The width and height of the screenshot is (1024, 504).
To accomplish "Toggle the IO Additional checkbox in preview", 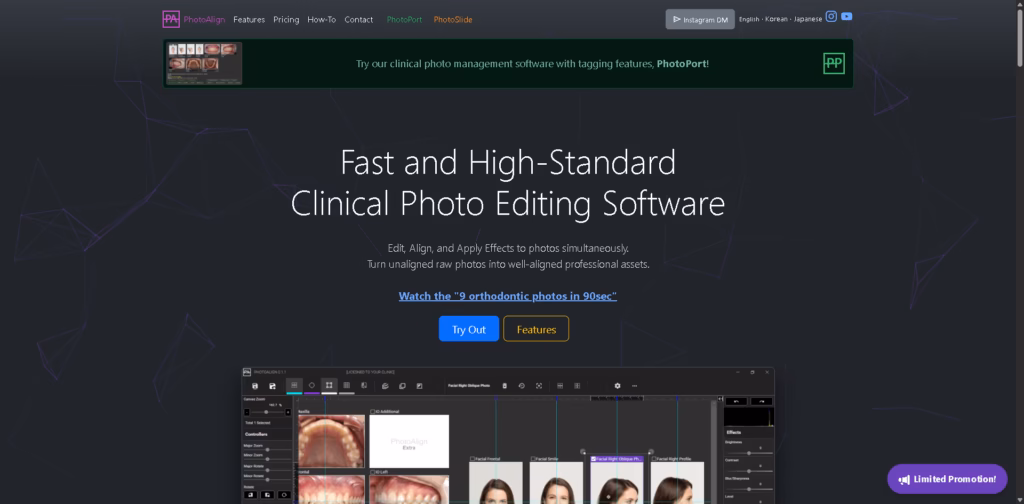I will pos(373,412).
